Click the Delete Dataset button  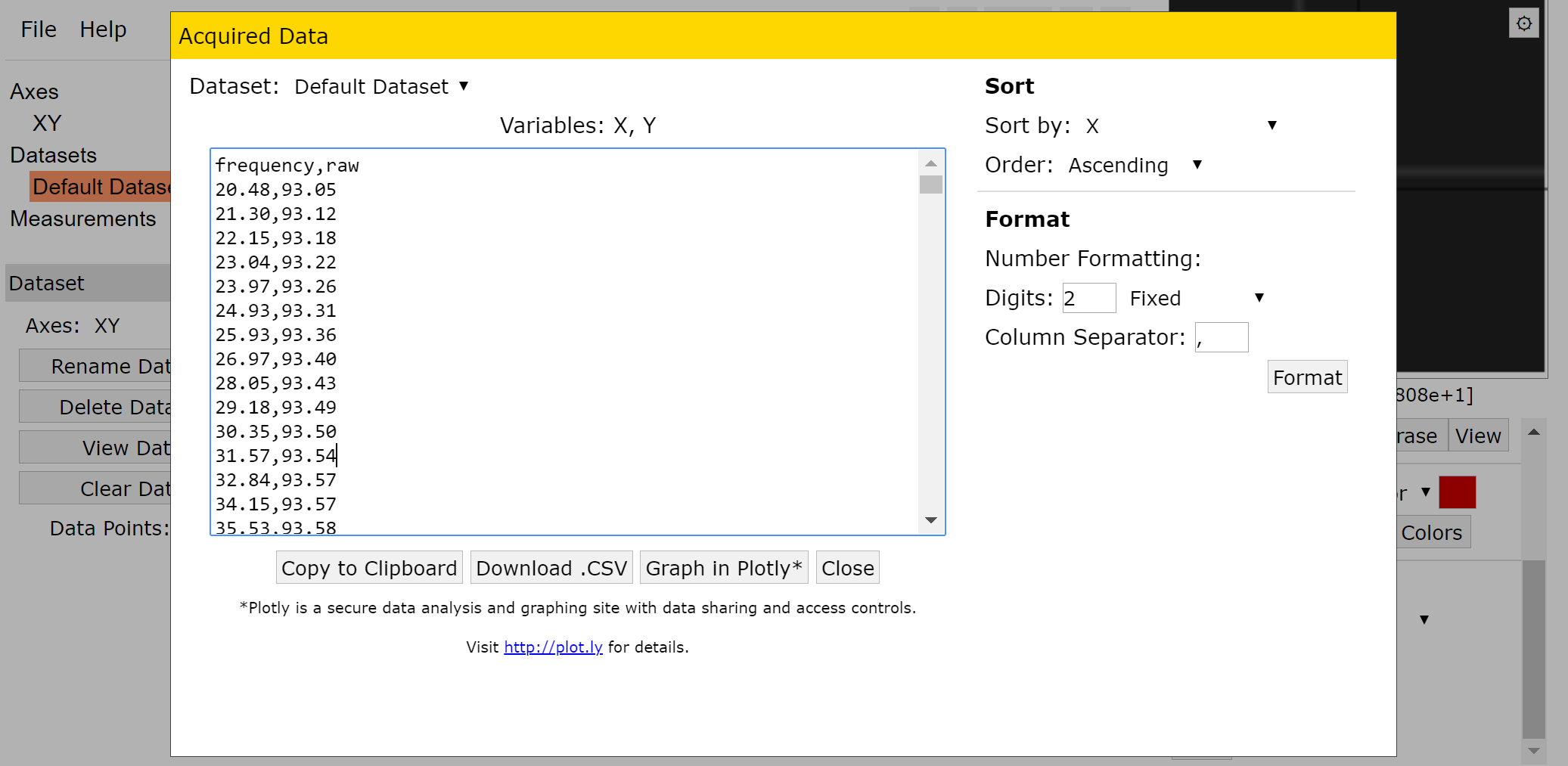pyautogui.click(x=95, y=408)
